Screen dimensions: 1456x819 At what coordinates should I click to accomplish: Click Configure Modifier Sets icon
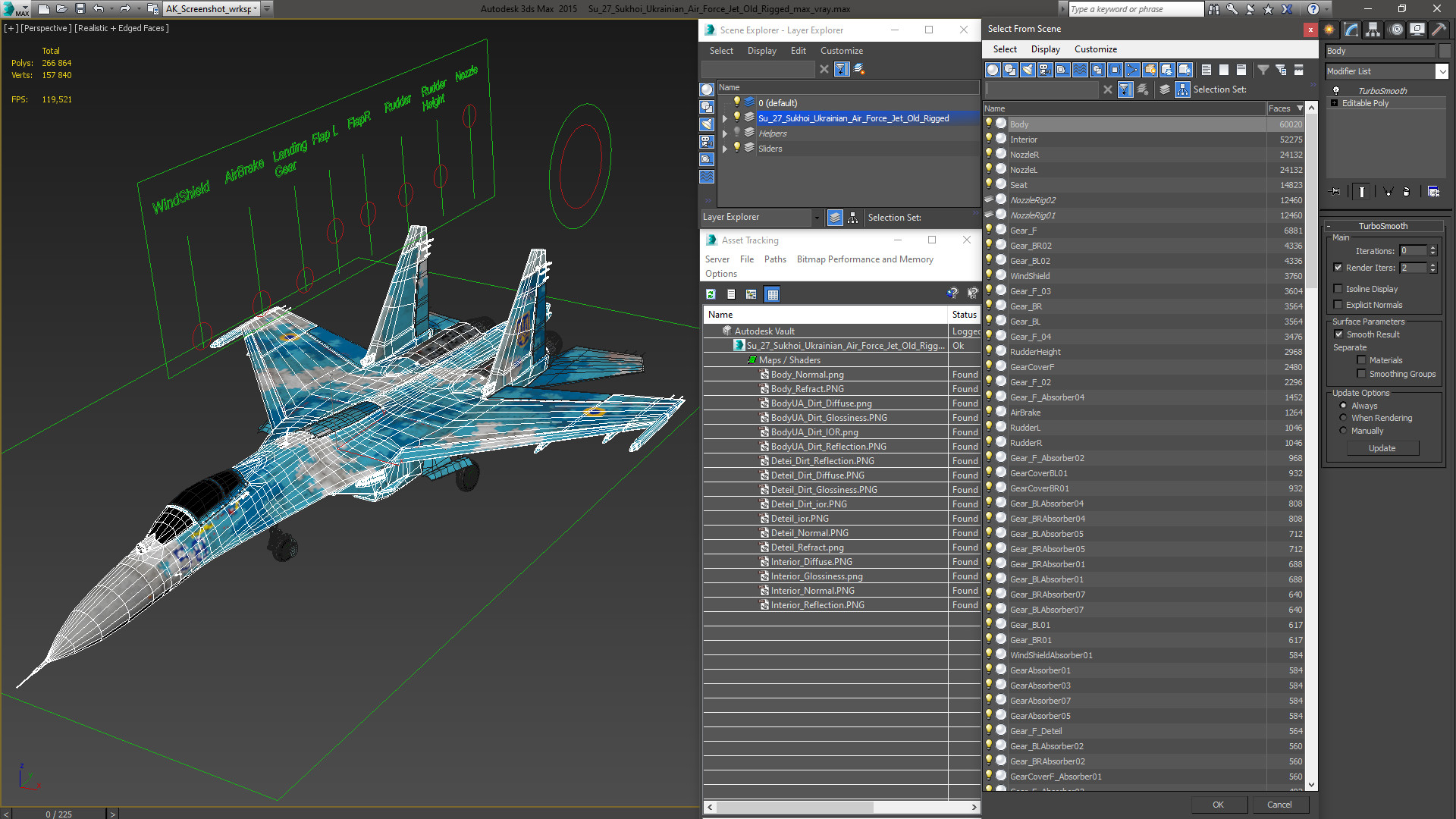[1433, 192]
